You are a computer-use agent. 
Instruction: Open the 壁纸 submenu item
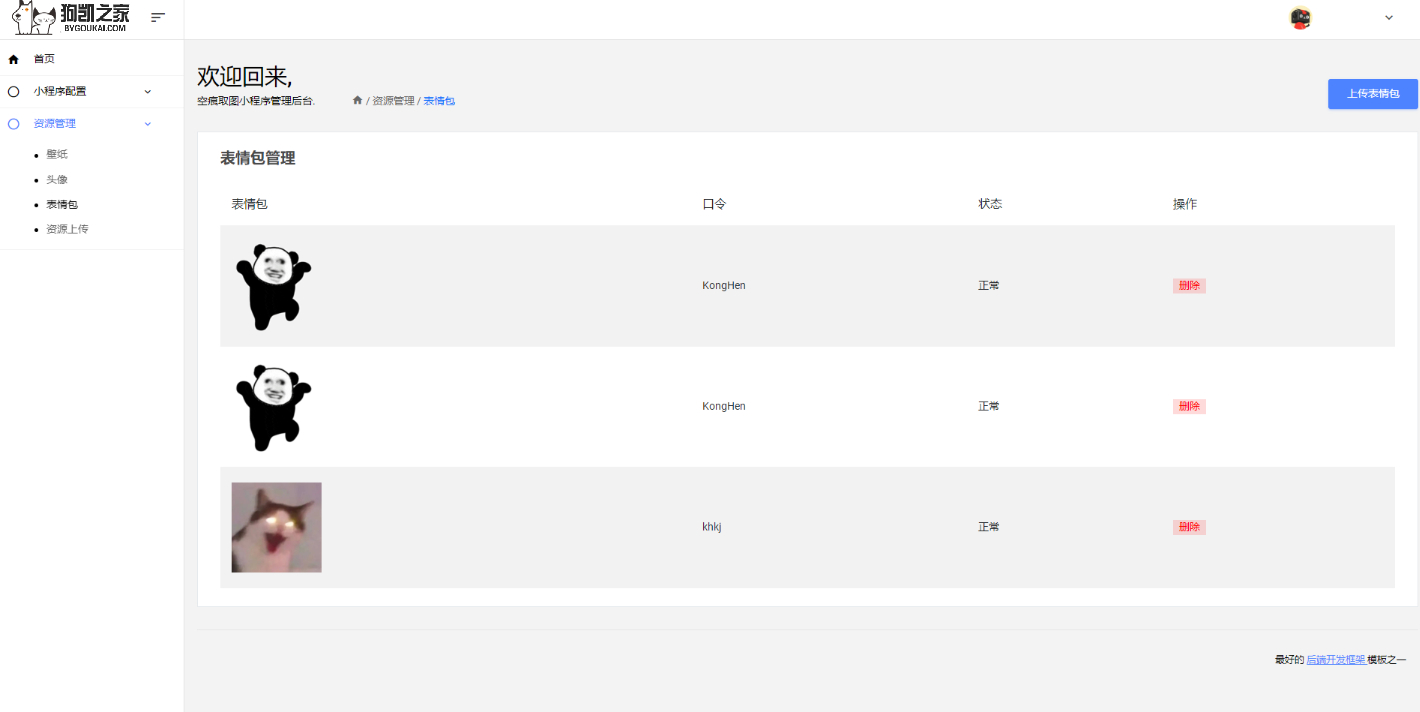pyautogui.click(x=57, y=154)
